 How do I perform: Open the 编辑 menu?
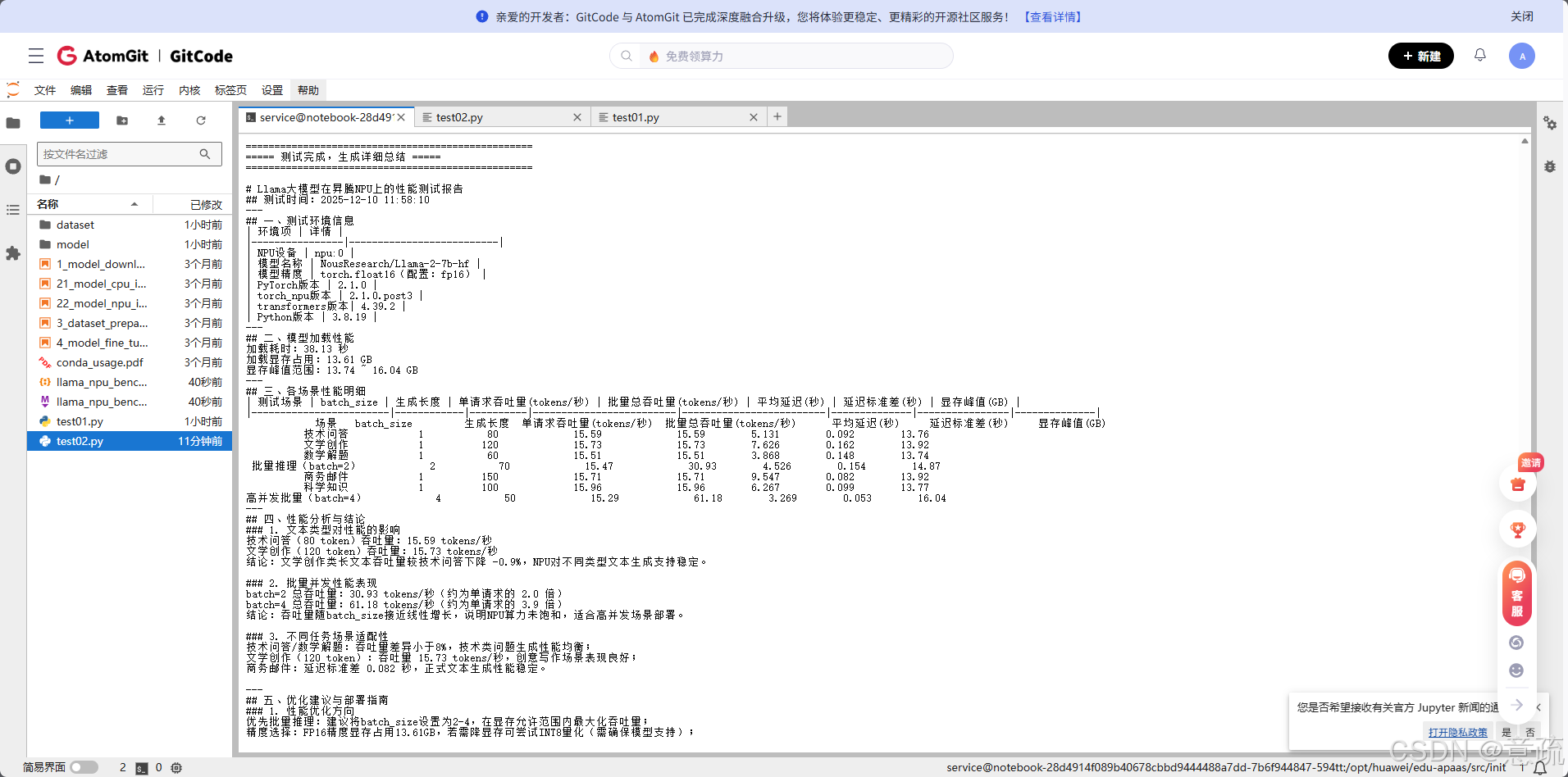coord(81,90)
